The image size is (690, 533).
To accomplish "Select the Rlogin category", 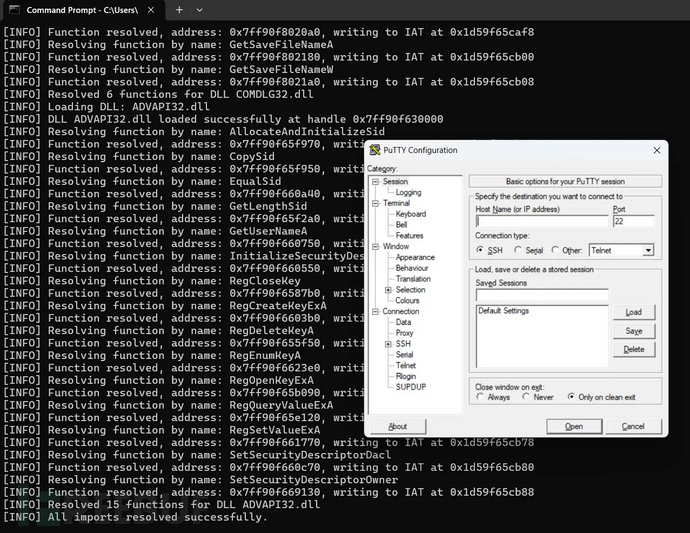I will coord(406,376).
